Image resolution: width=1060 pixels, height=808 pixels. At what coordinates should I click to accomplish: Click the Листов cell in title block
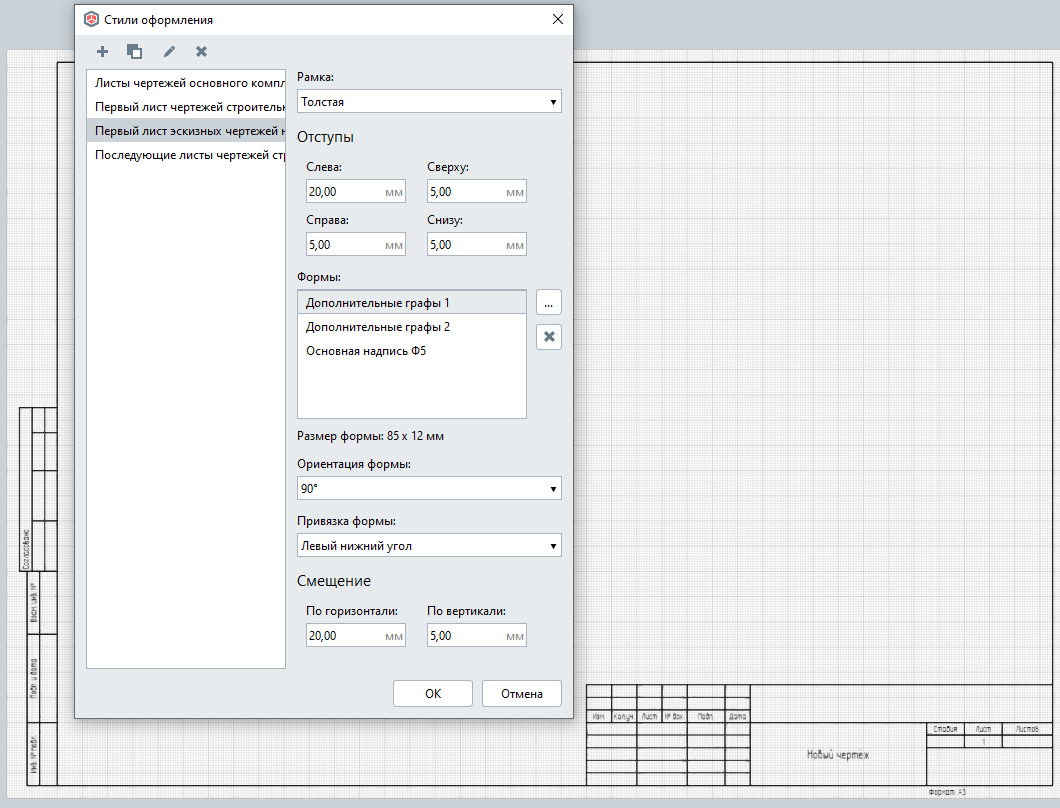click(1027, 729)
